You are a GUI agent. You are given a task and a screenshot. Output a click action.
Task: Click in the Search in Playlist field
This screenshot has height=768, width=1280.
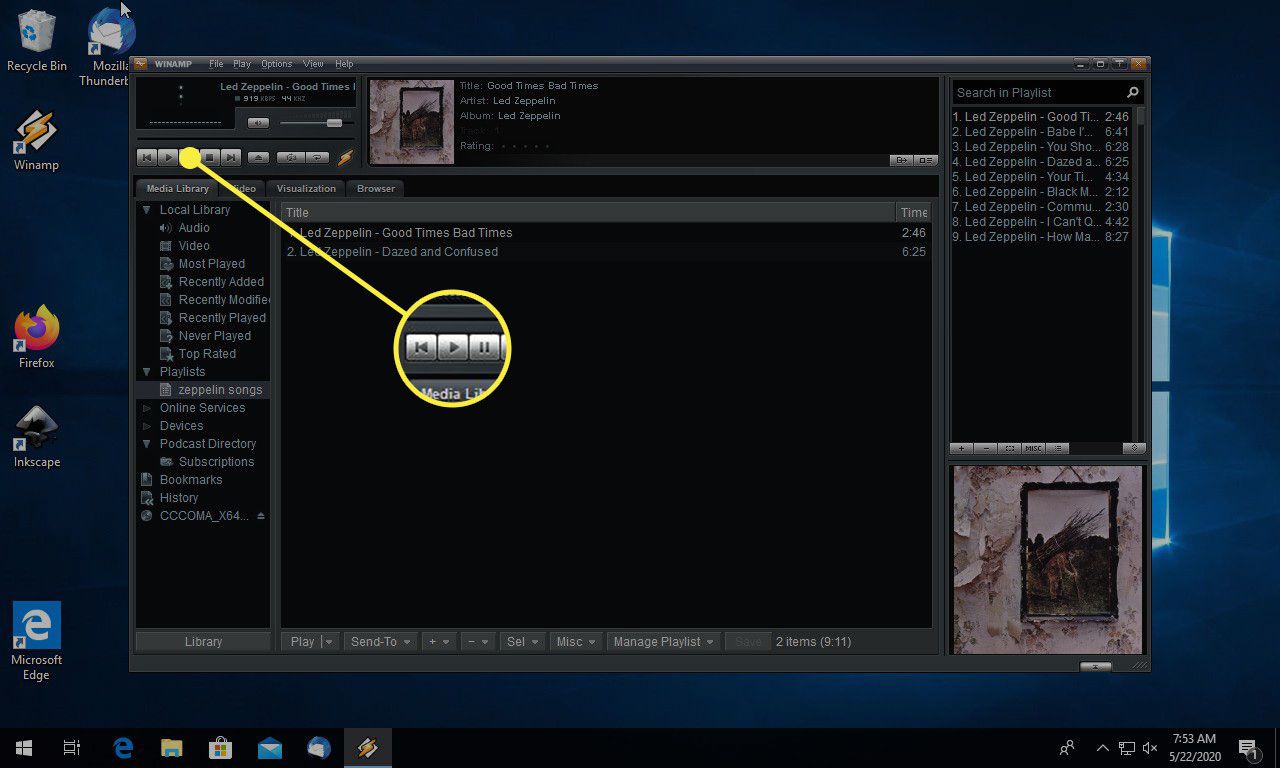(1037, 92)
